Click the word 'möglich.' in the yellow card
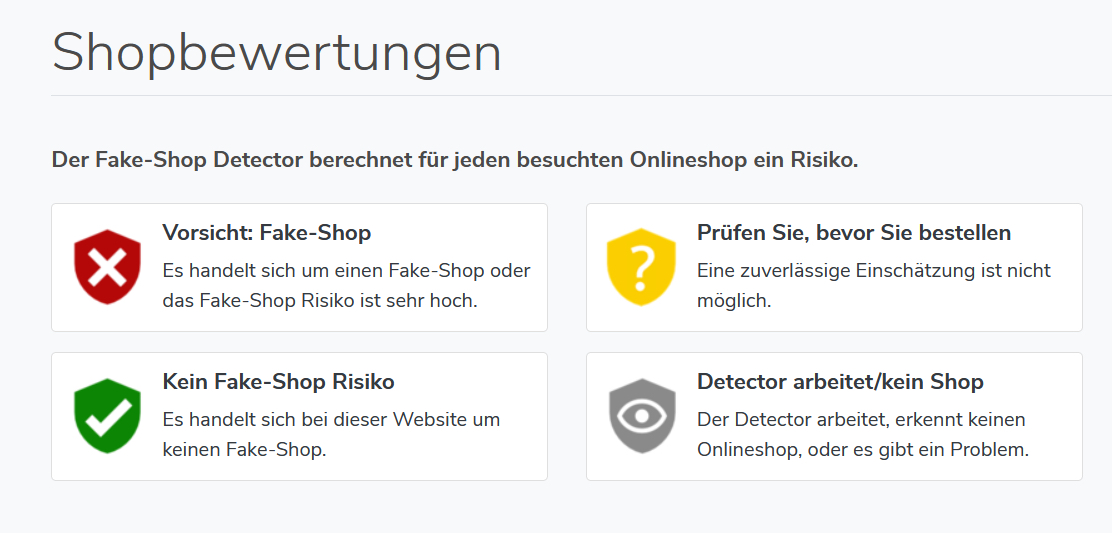 click(733, 301)
